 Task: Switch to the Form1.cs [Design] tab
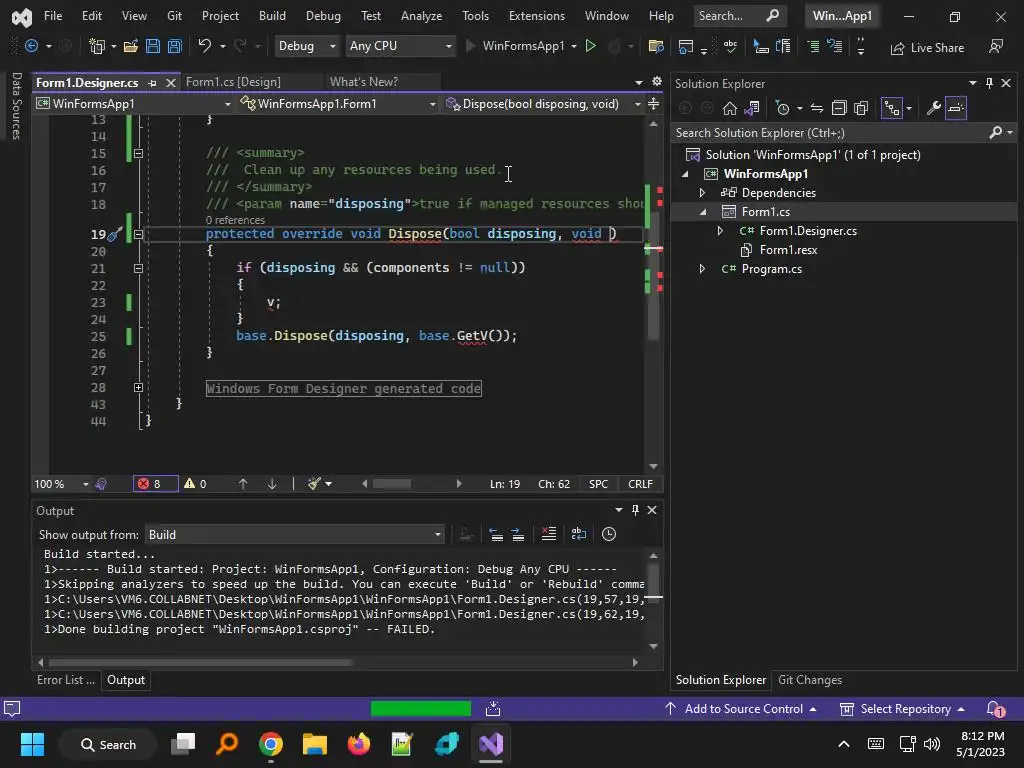(233, 82)
